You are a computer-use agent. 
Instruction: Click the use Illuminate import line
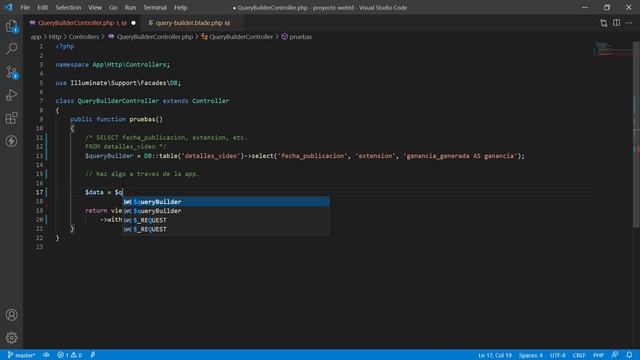118,83
